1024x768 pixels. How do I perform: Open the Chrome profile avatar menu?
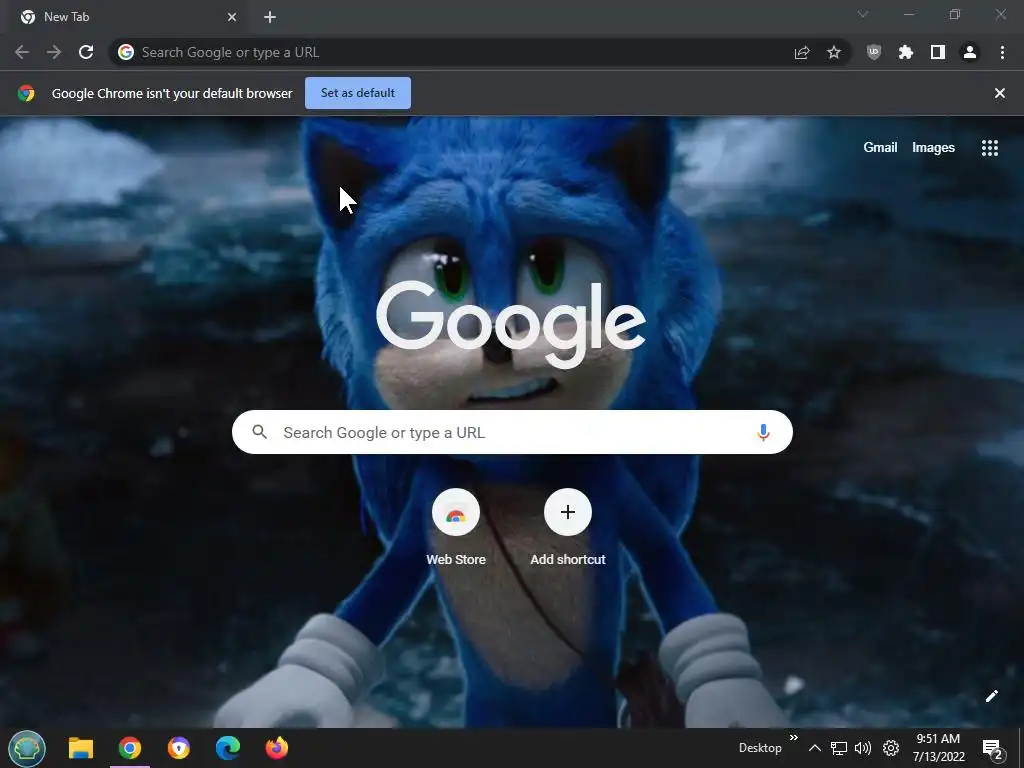point(970,52)
